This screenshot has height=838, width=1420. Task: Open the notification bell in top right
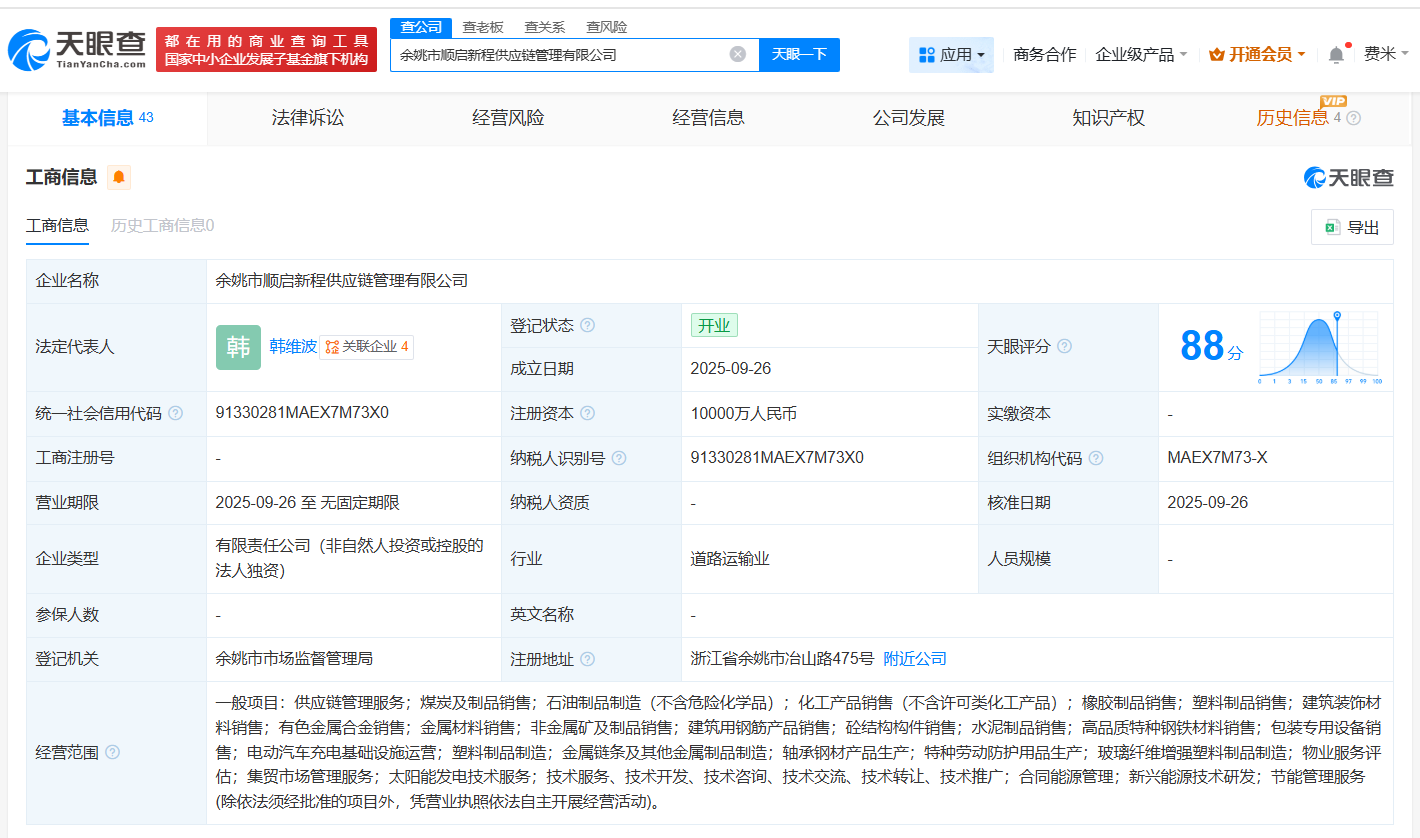click(1334, 54)
